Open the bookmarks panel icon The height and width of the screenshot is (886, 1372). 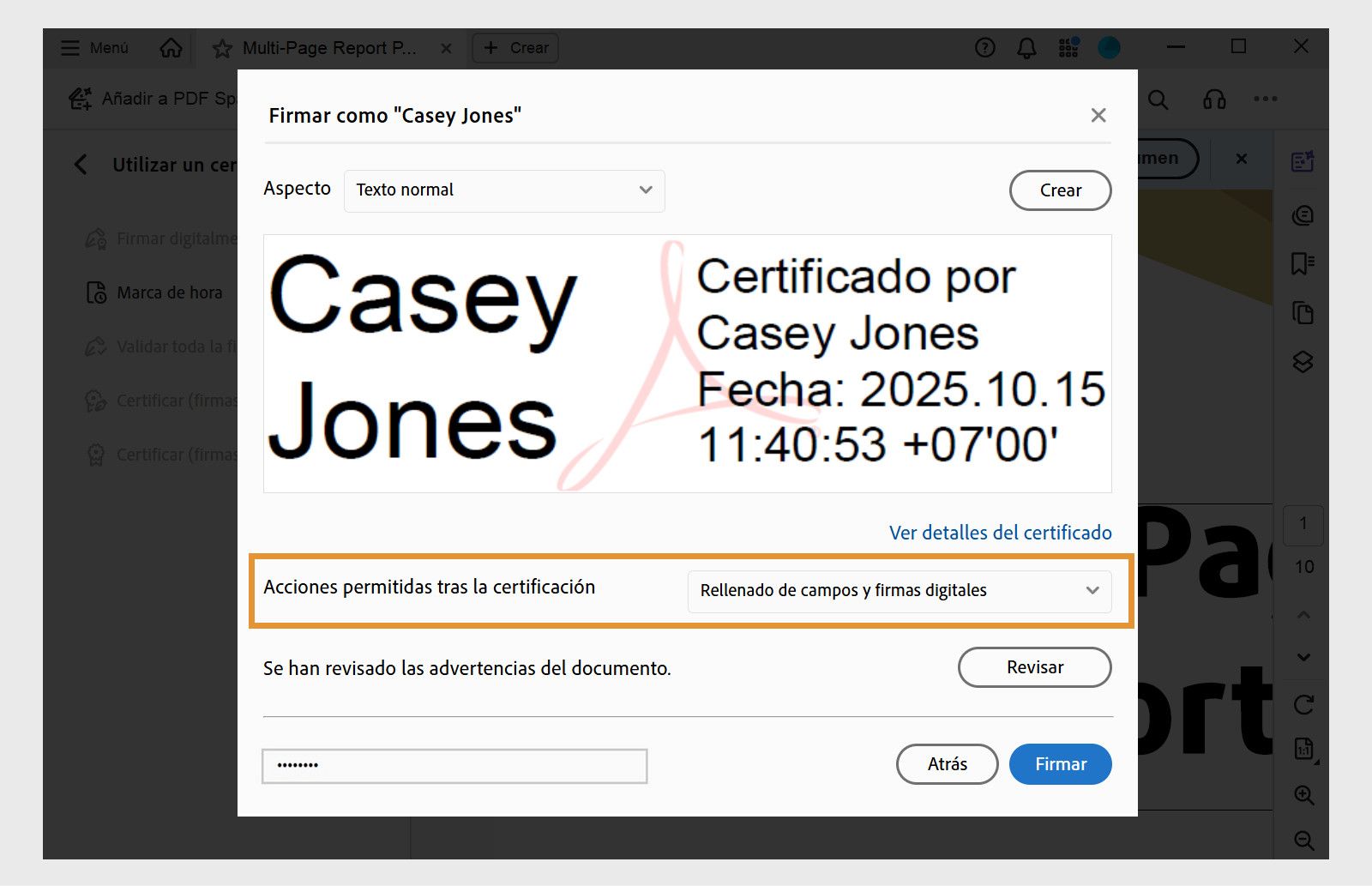[1302, 262]
